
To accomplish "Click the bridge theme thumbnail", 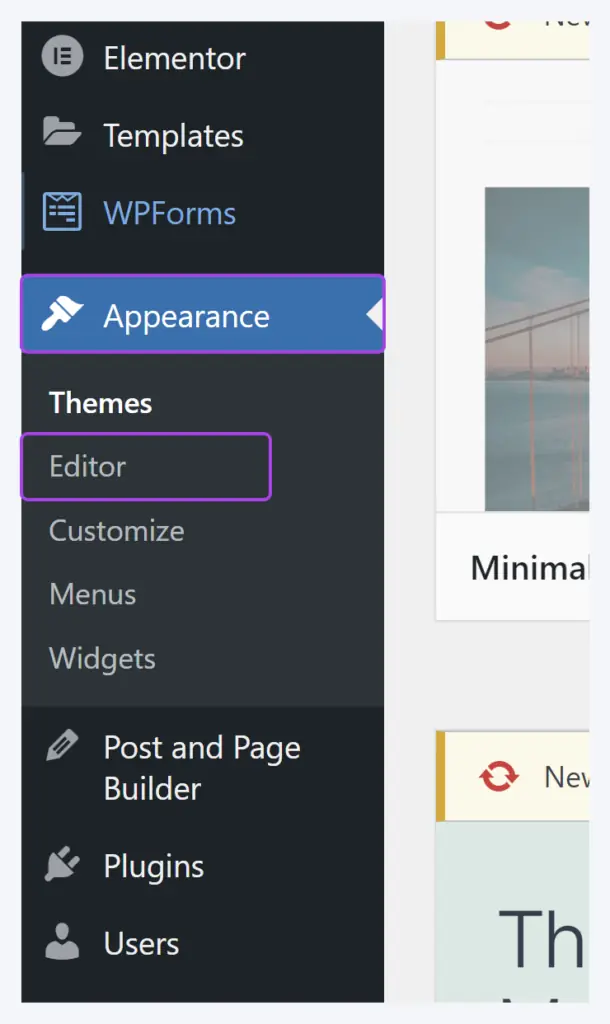I will 537,349.
